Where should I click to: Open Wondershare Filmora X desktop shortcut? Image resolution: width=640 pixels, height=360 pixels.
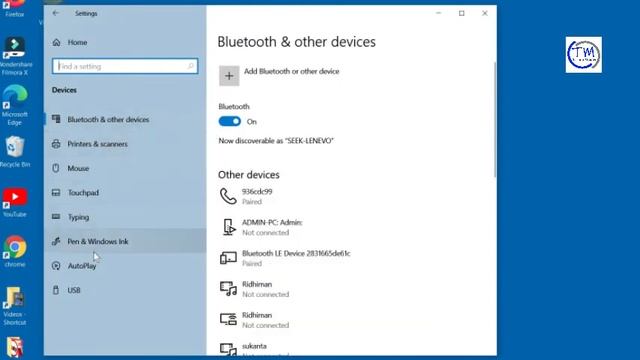15,56
